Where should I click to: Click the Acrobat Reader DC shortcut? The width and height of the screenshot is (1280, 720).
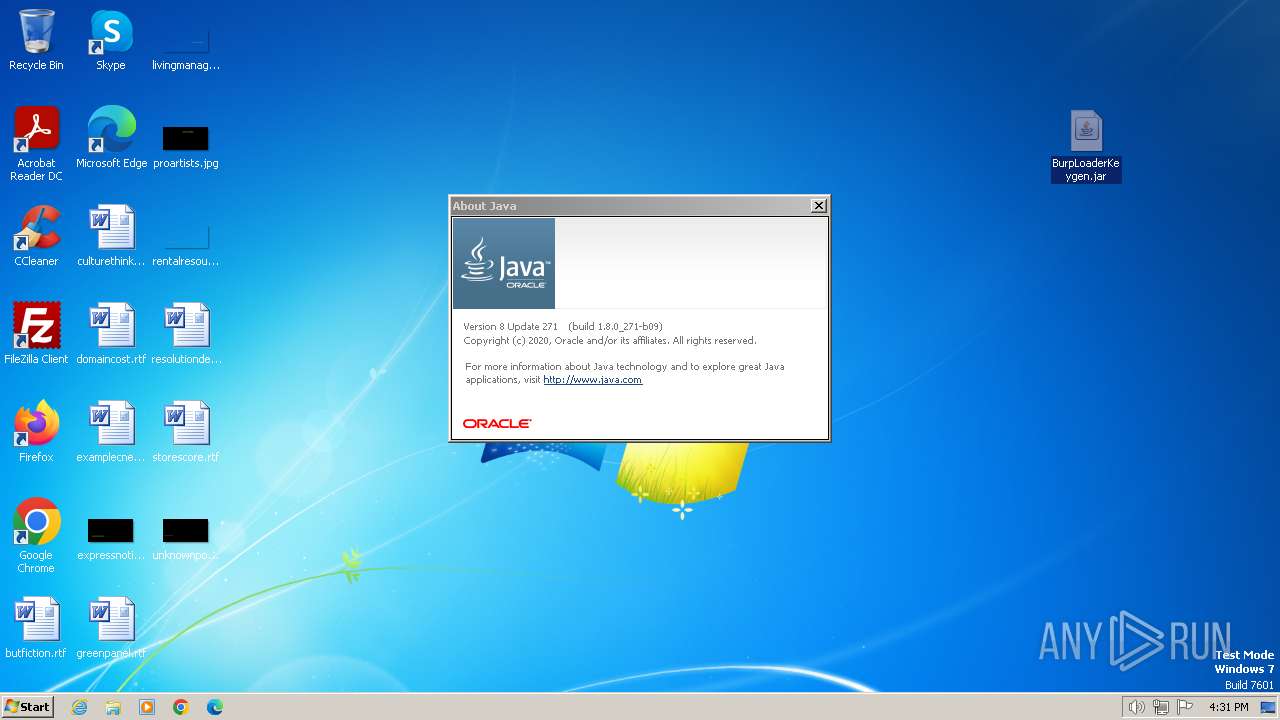pyautogui.click(x=36, y=144)
